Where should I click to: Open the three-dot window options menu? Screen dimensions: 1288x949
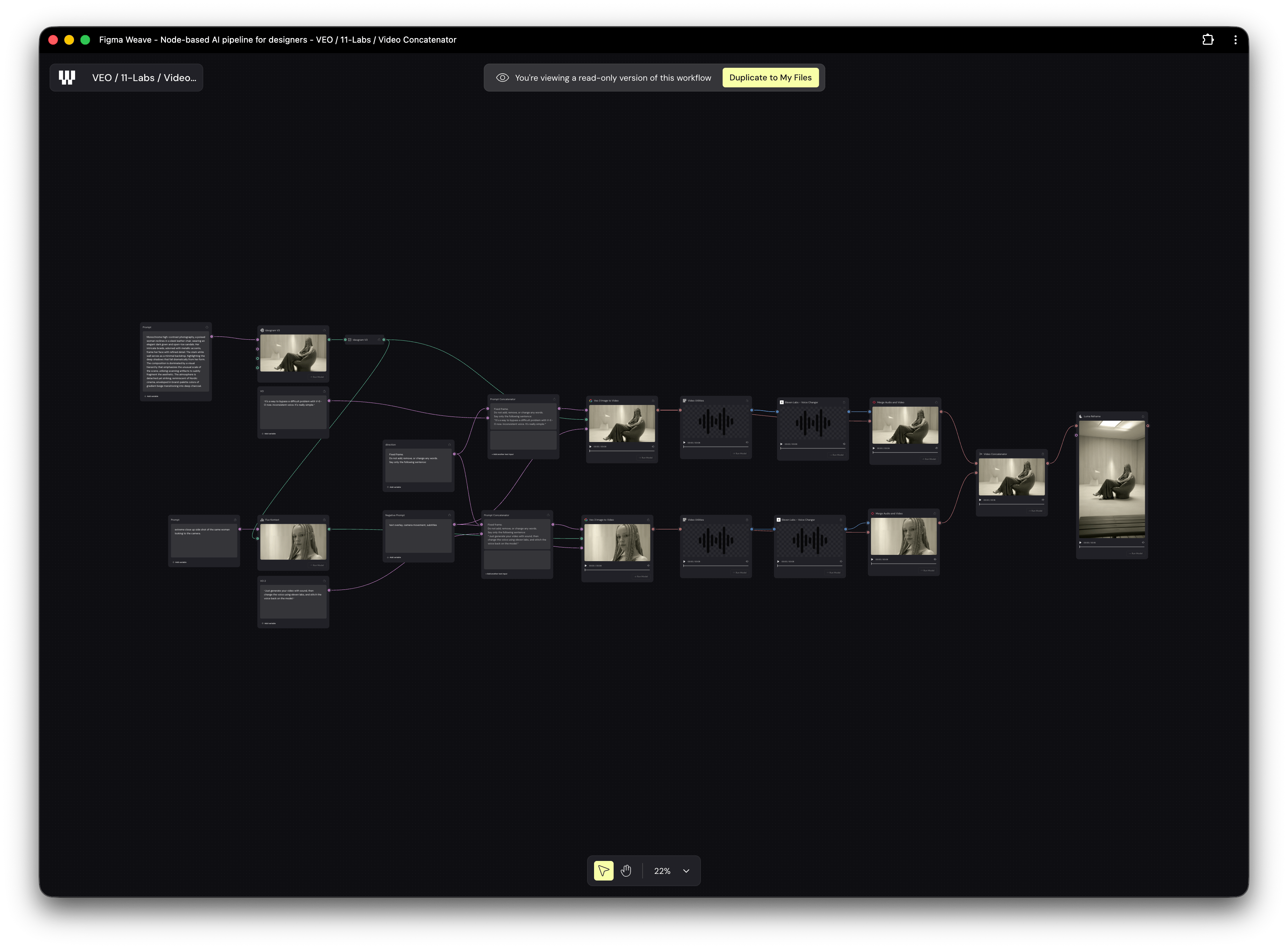click(1235, 39)
